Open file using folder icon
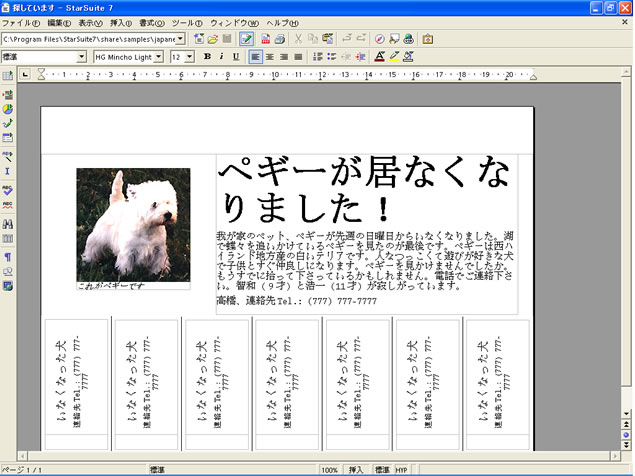Image resolution: width=635 pixels, height=476 pixels. (x=213, y=39)
